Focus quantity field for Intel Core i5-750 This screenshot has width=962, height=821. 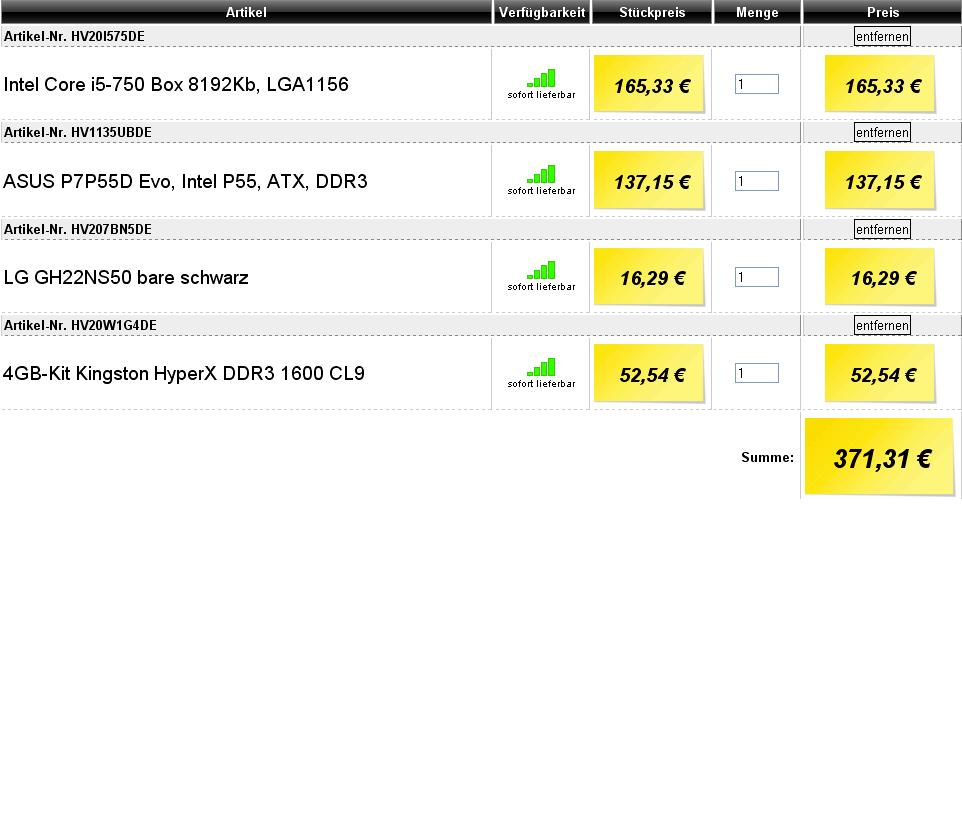[757, 84]
